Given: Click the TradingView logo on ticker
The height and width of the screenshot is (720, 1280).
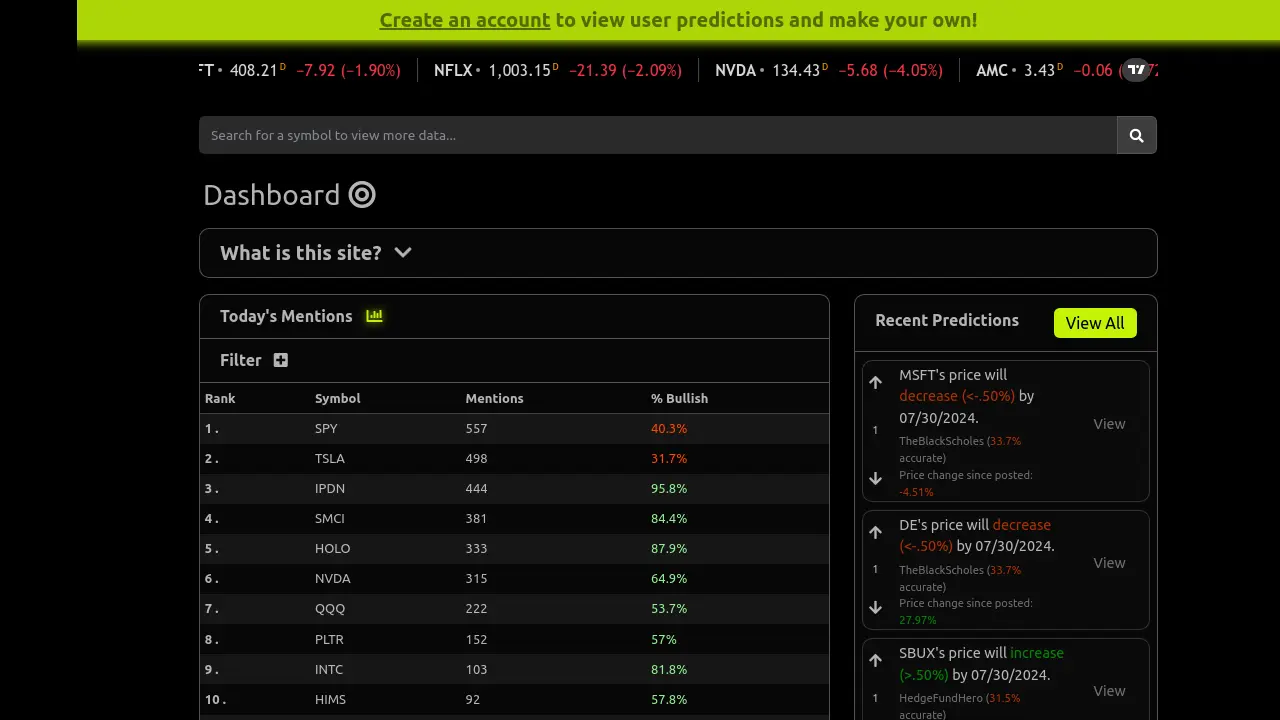Looking at the screenshot, I should click(x=1136, y=70).
